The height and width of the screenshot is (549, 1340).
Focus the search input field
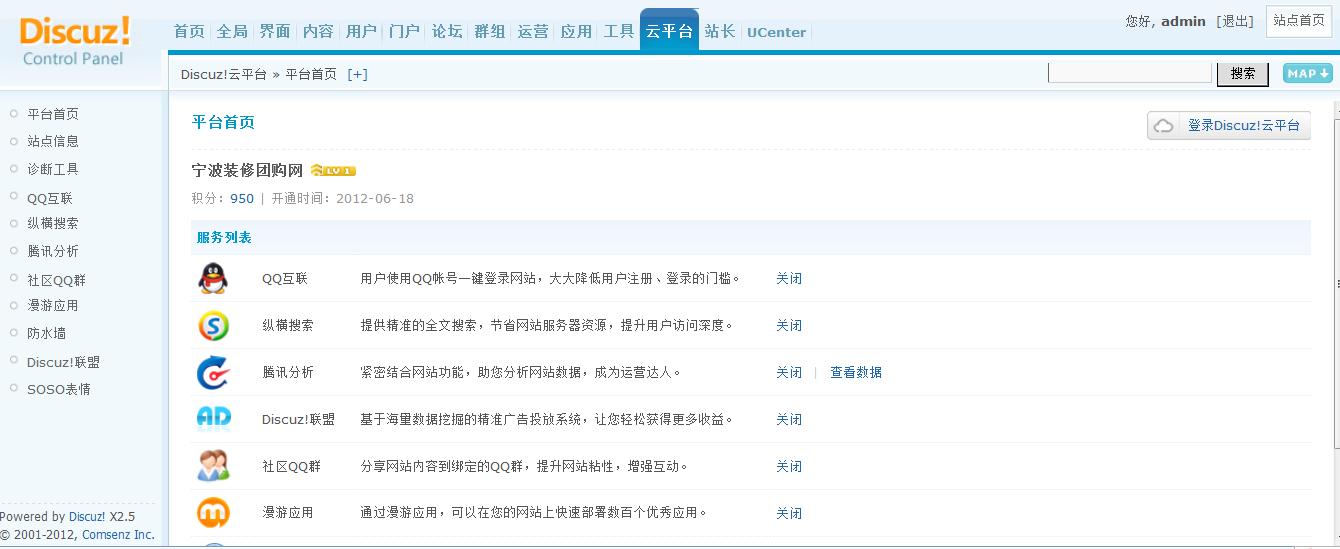pos(1130,72)
